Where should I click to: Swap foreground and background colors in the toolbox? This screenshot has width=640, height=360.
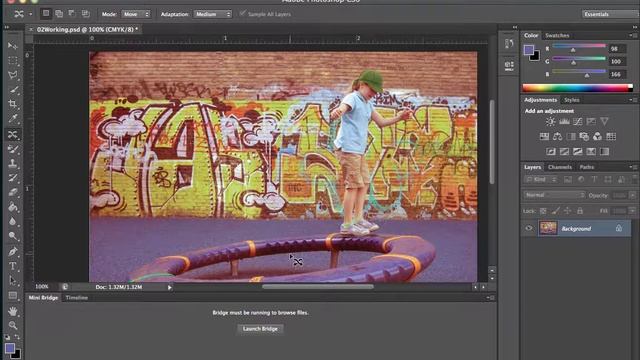[x=17, y=337]
